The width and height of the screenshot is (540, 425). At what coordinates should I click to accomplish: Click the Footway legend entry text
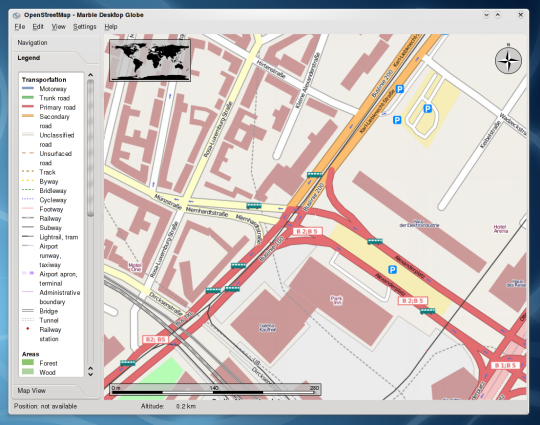[51, 209]
